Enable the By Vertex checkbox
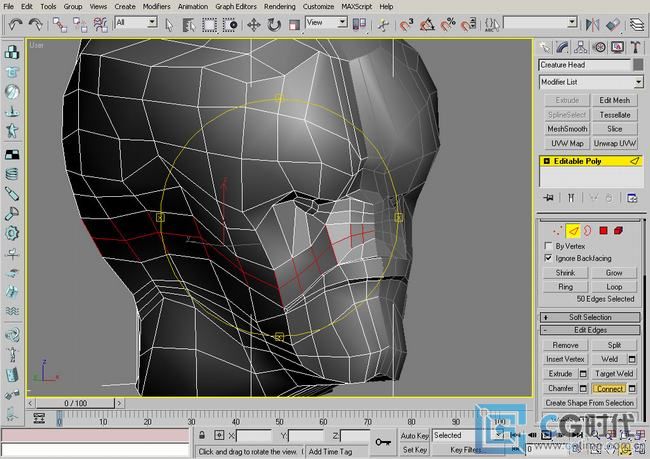Image resolution: width=650 pixels, height=459 pixels. (548, 246)
